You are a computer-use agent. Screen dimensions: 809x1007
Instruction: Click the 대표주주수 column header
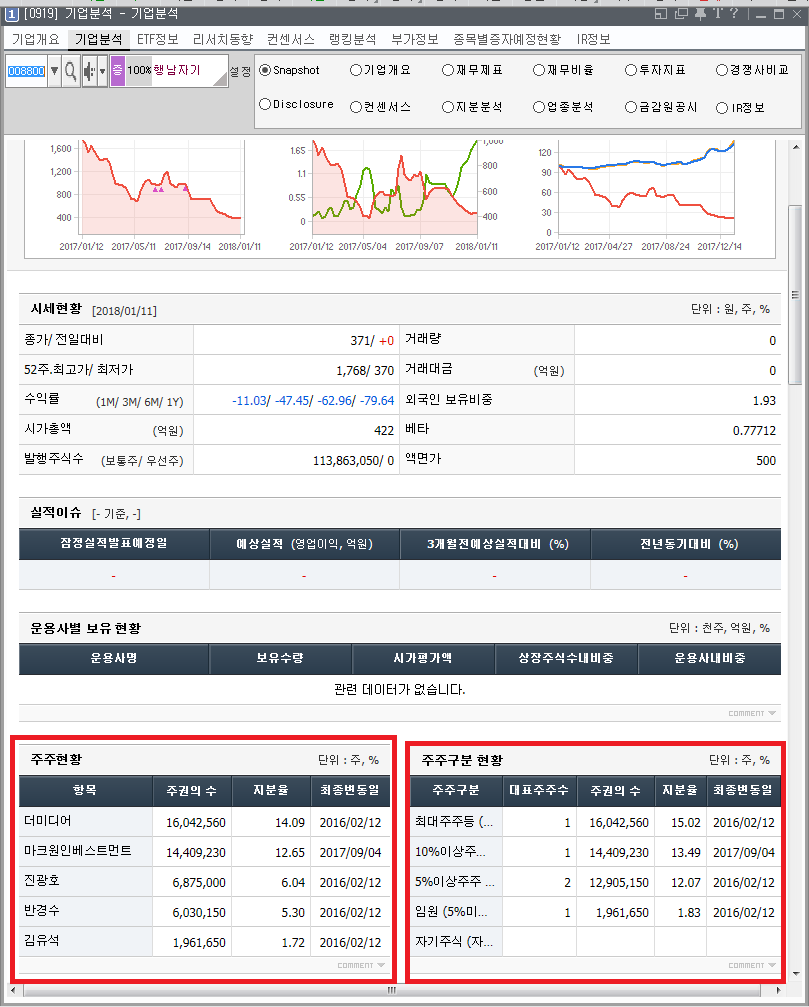539,791
